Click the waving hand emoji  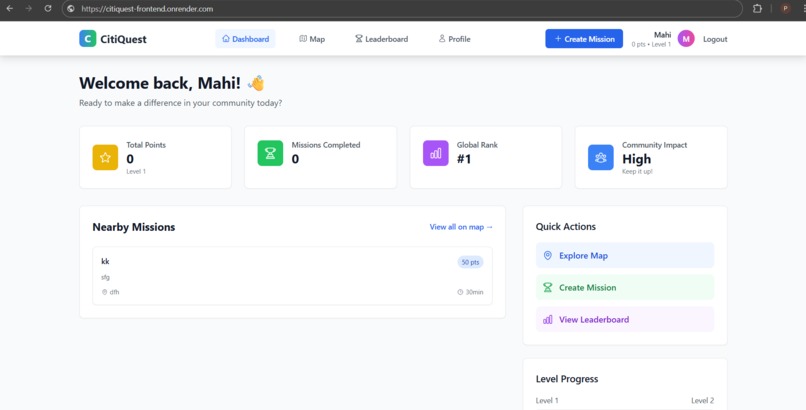pos(256,83)
